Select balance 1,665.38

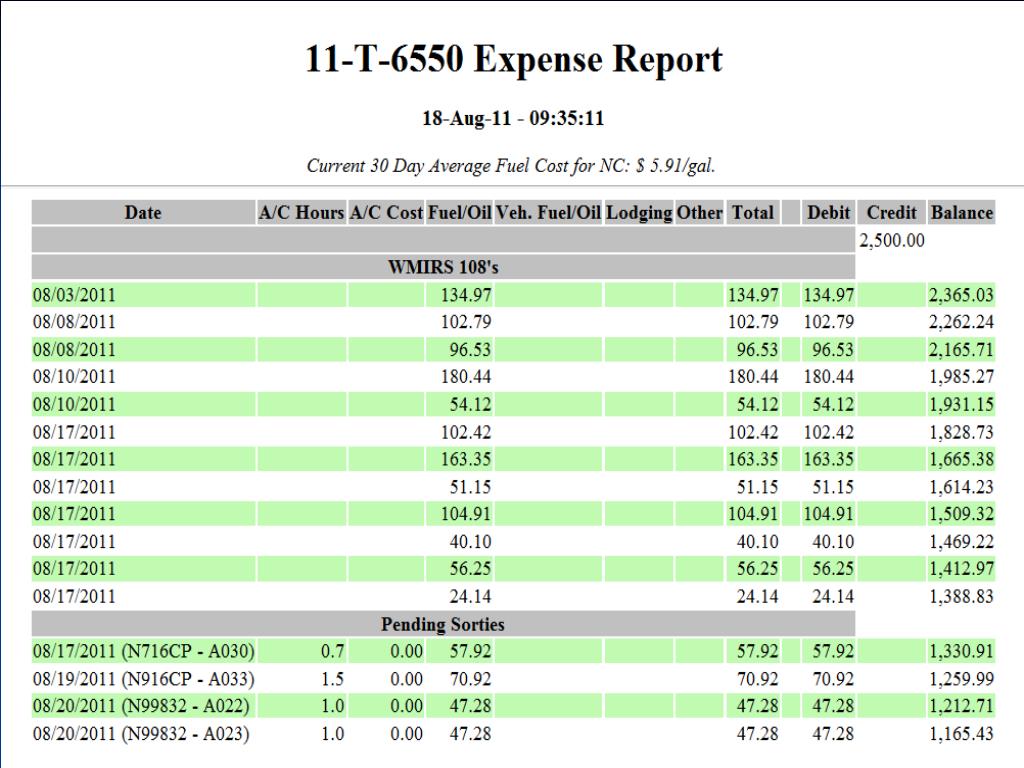961,459
